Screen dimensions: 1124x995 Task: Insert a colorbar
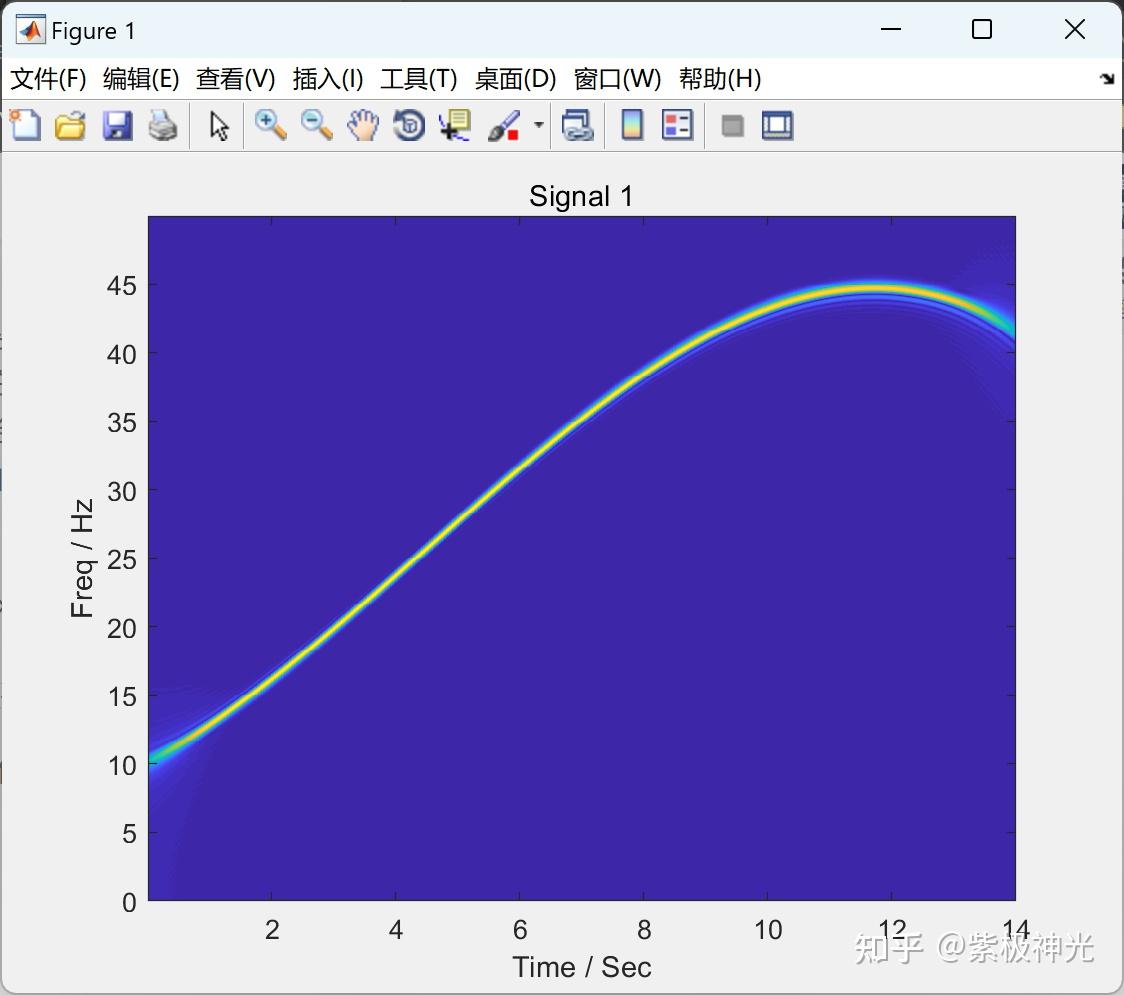pyautogui.click(x=632, y=125)
